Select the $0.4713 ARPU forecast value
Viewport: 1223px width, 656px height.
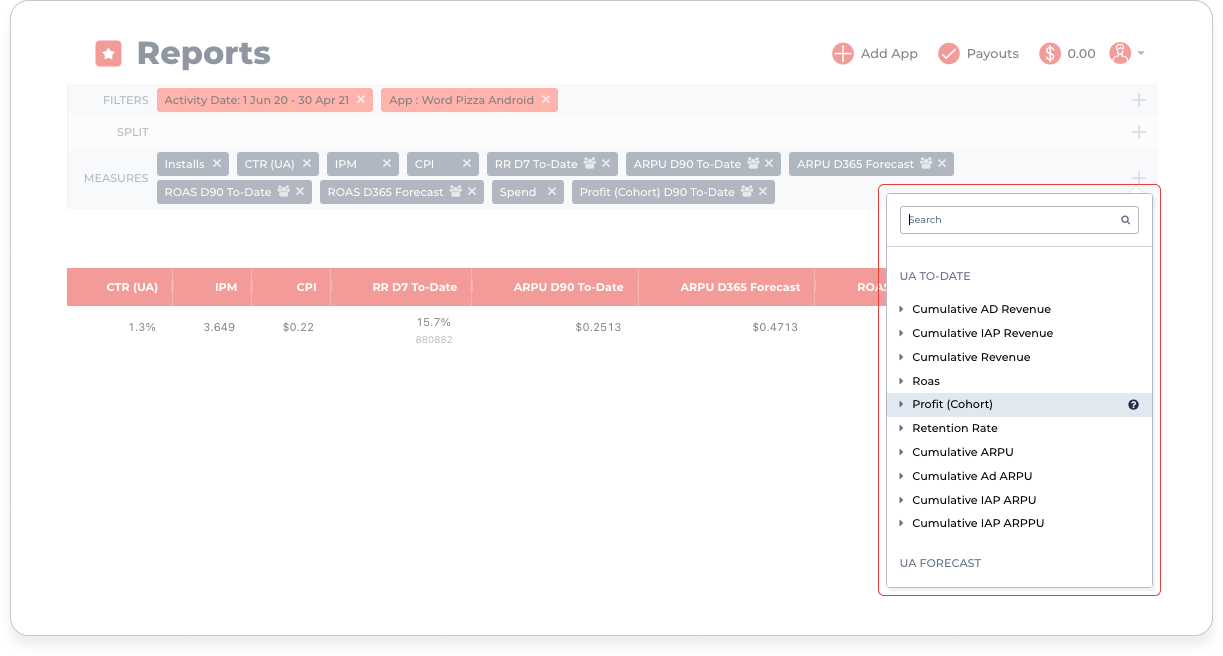click(775, 327)
